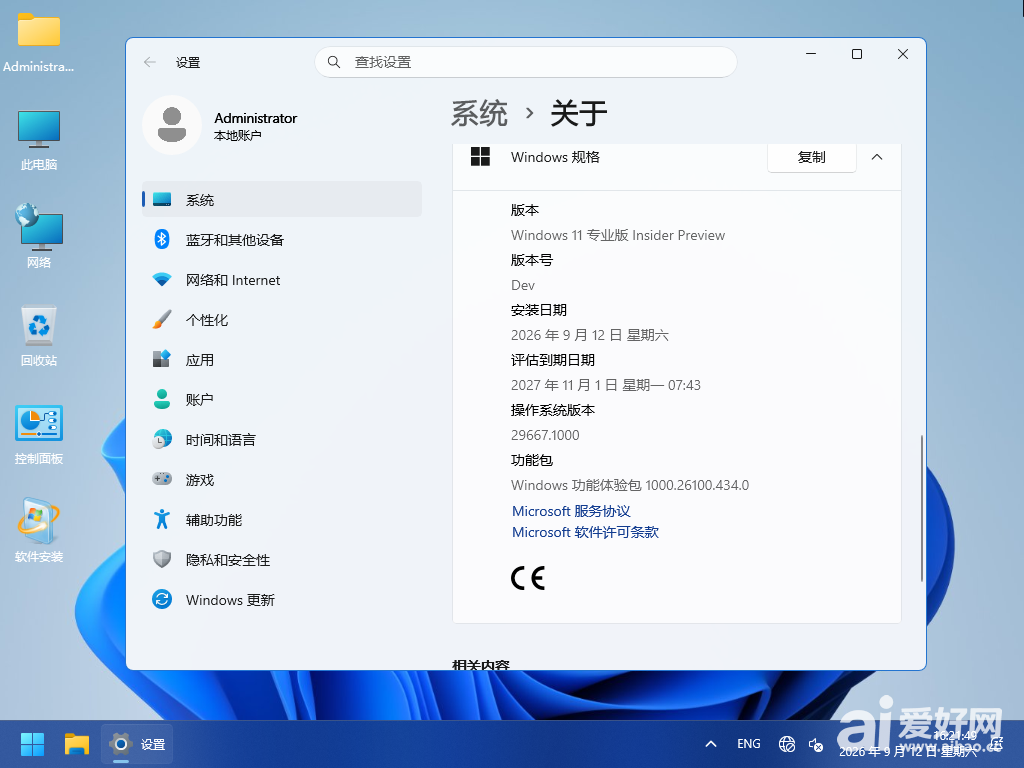Viewport: 1024px width, 768px height.
Task: Click the globe network tray icon
Action: pos(787,744)
